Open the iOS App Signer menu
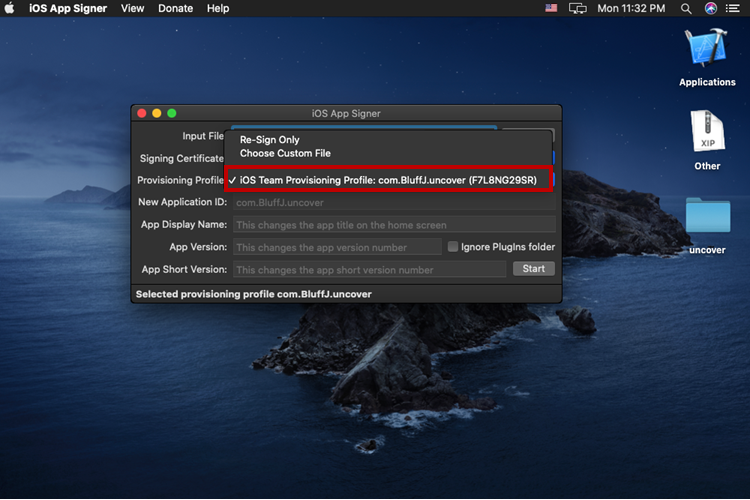The width and height of the screenshot is (750, 500). point(68,8)
